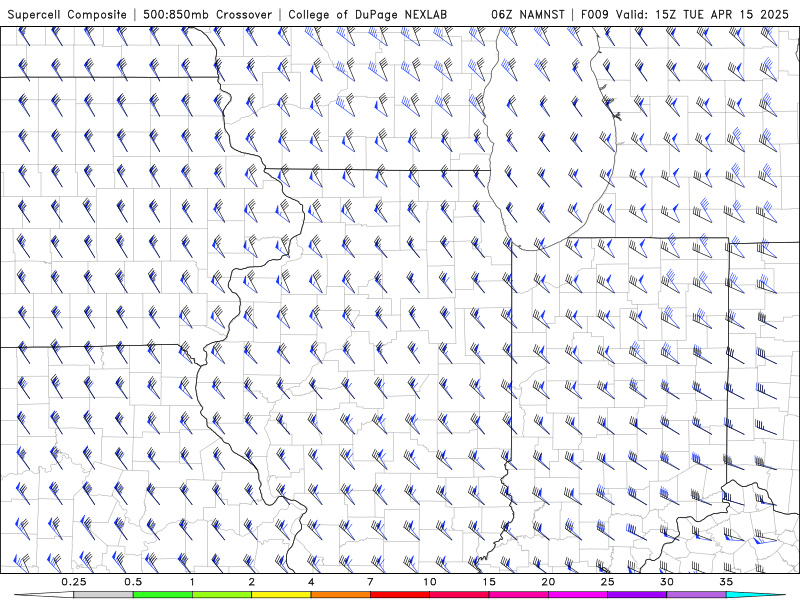
Task: Select the orange 4–7 color bar segment
Action: point(340,595)
